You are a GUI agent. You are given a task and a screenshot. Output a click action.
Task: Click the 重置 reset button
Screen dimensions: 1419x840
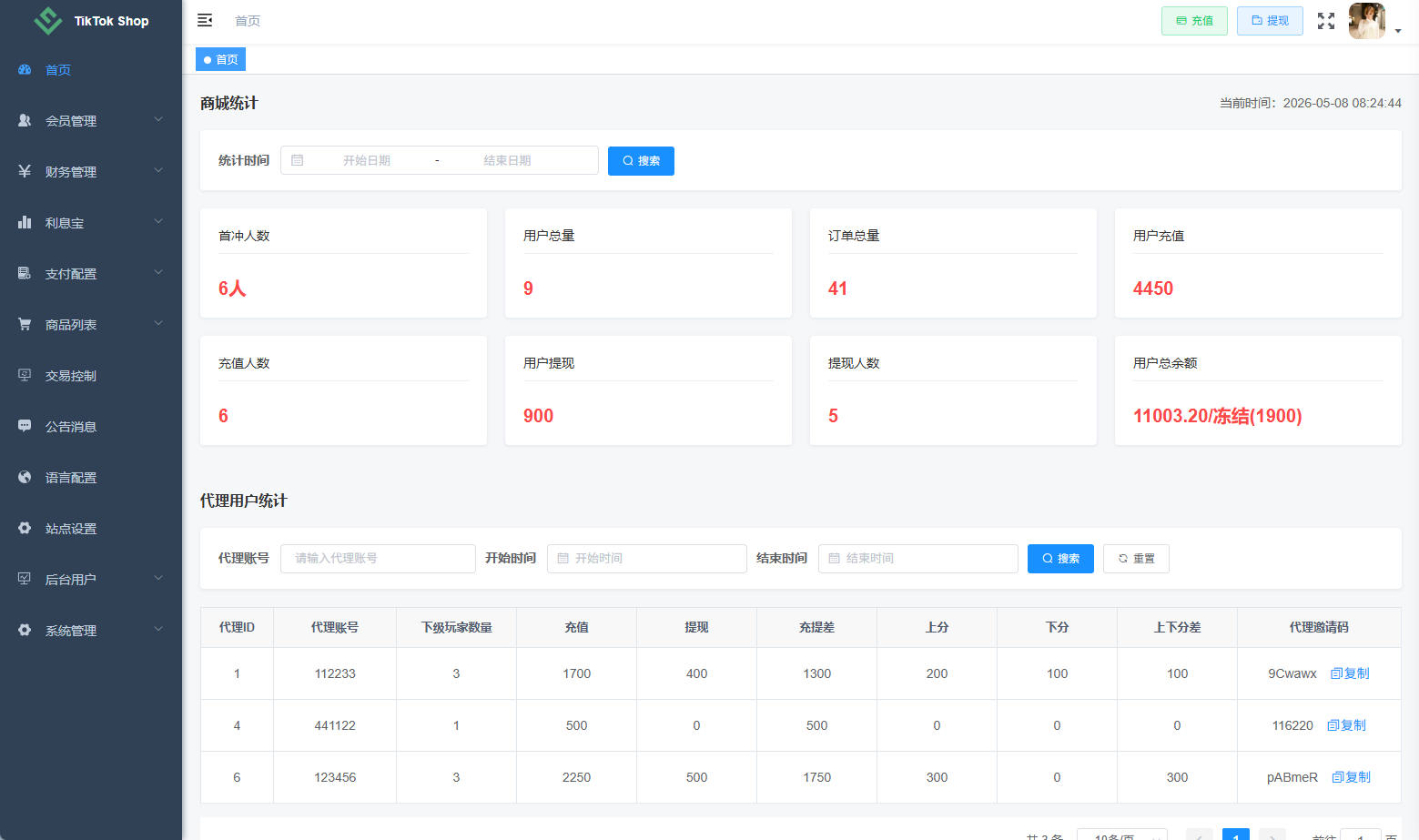1136,559
